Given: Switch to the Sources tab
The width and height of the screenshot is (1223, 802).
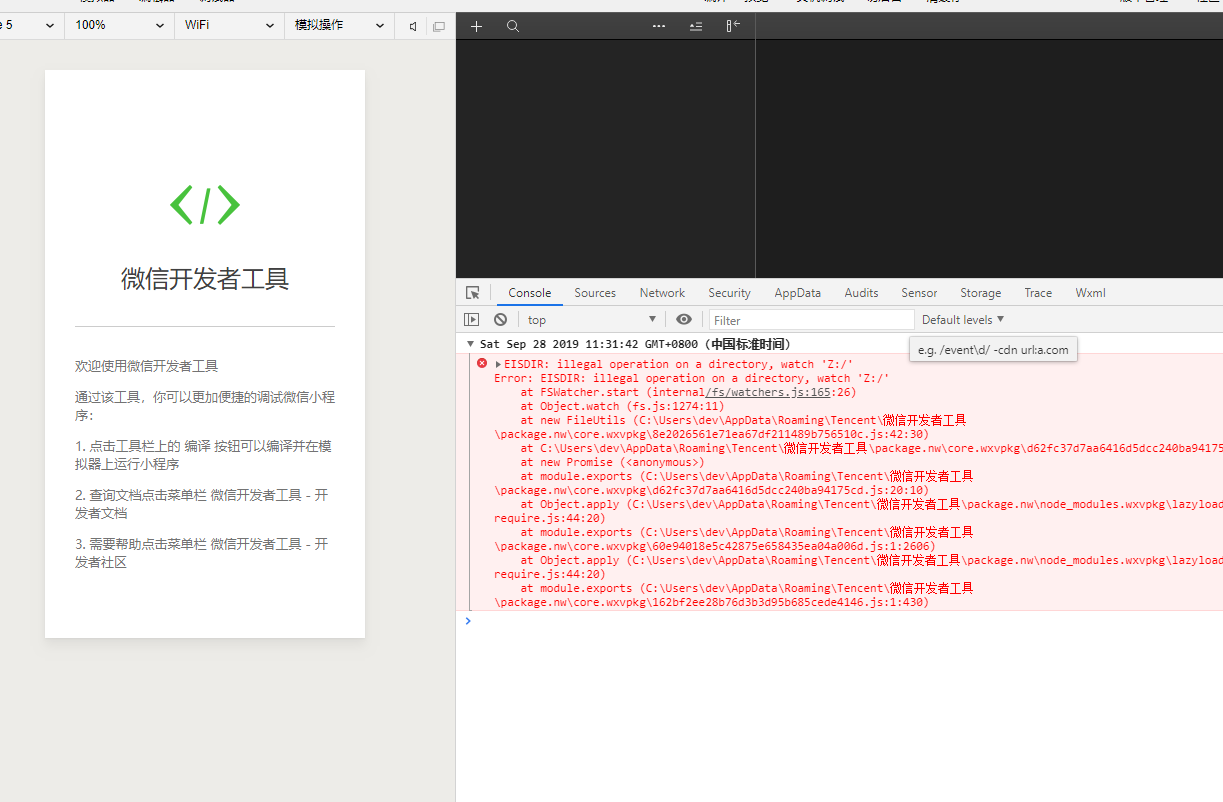Looking at the screenshot, I should point(595,293).
